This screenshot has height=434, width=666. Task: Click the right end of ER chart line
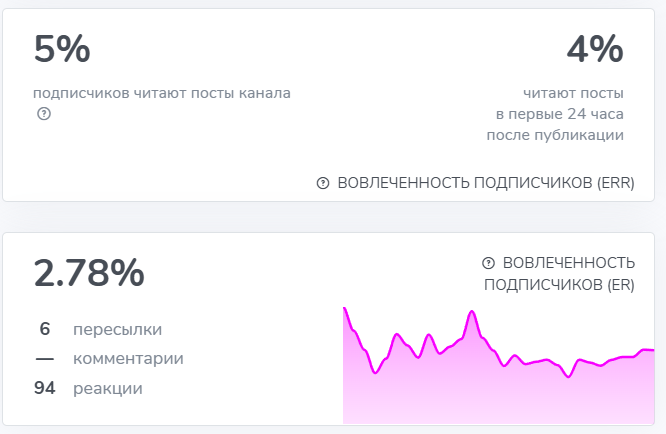(652, 350)
